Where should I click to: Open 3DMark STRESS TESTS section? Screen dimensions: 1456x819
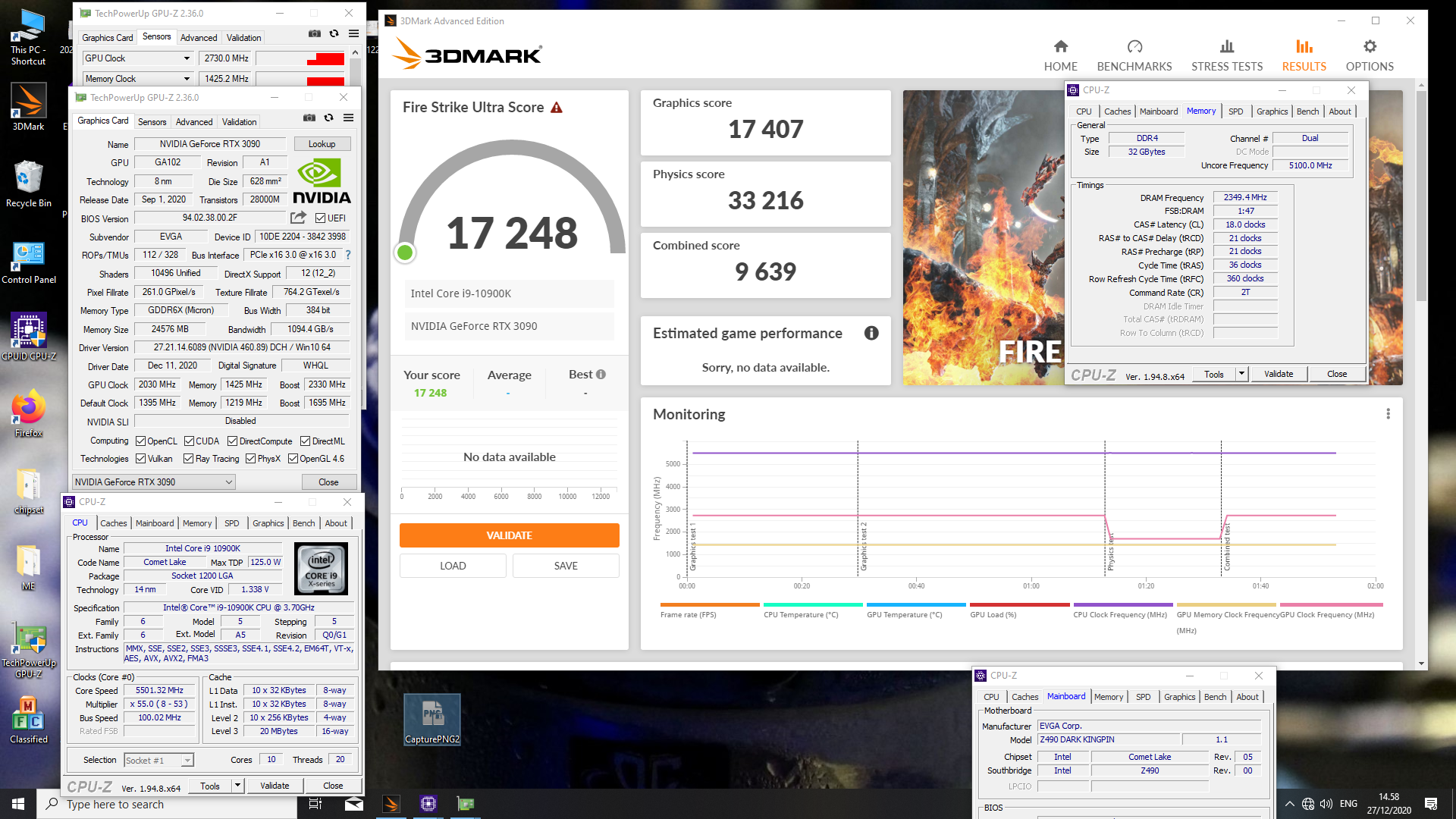(x=1227, y=56)
